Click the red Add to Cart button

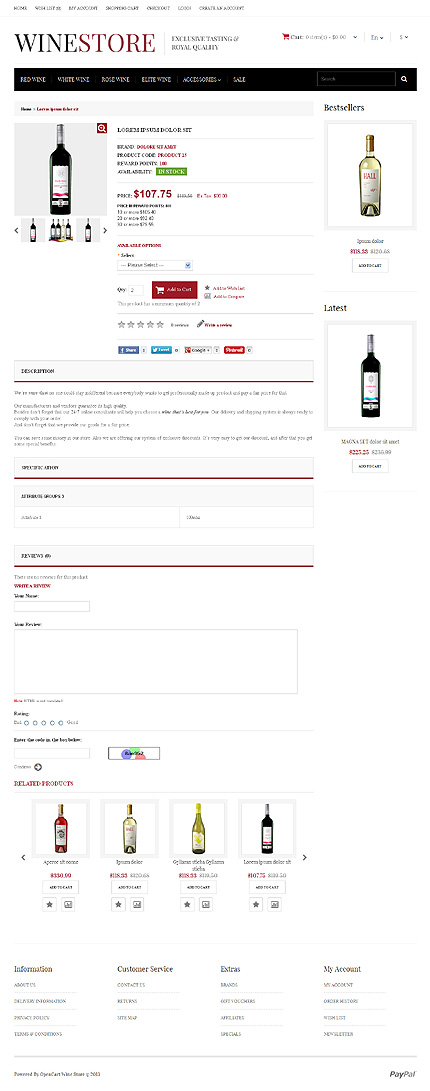coord(174,289)
